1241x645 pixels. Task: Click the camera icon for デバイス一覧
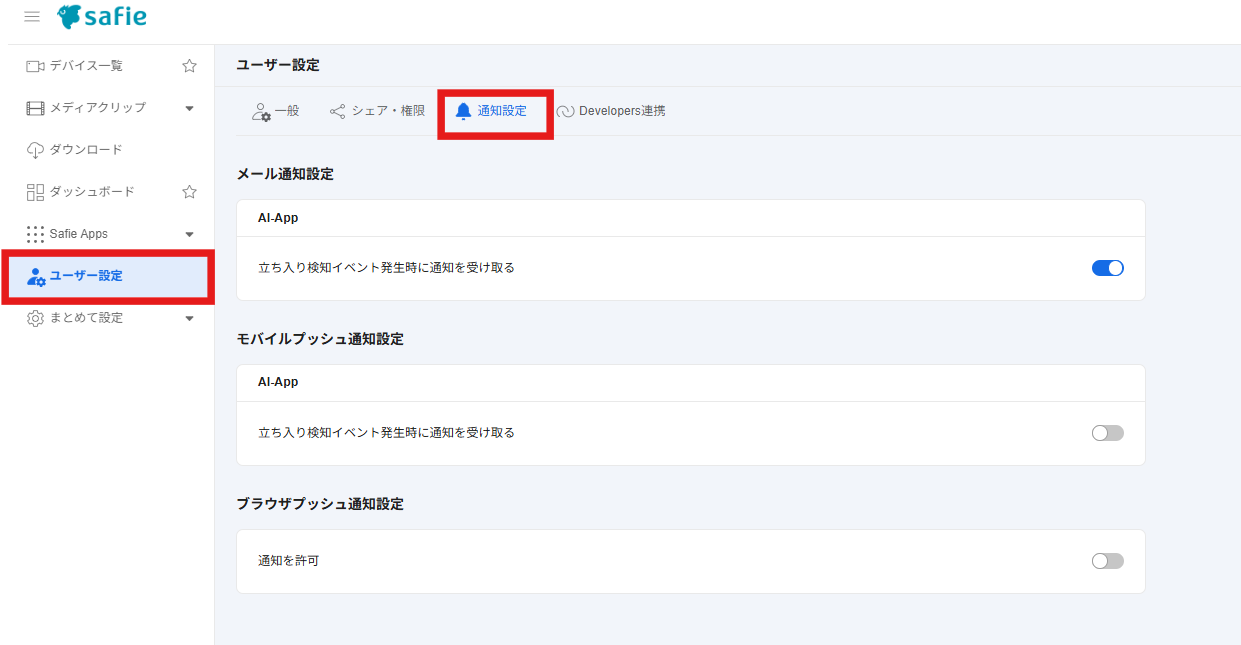point(35,66)
